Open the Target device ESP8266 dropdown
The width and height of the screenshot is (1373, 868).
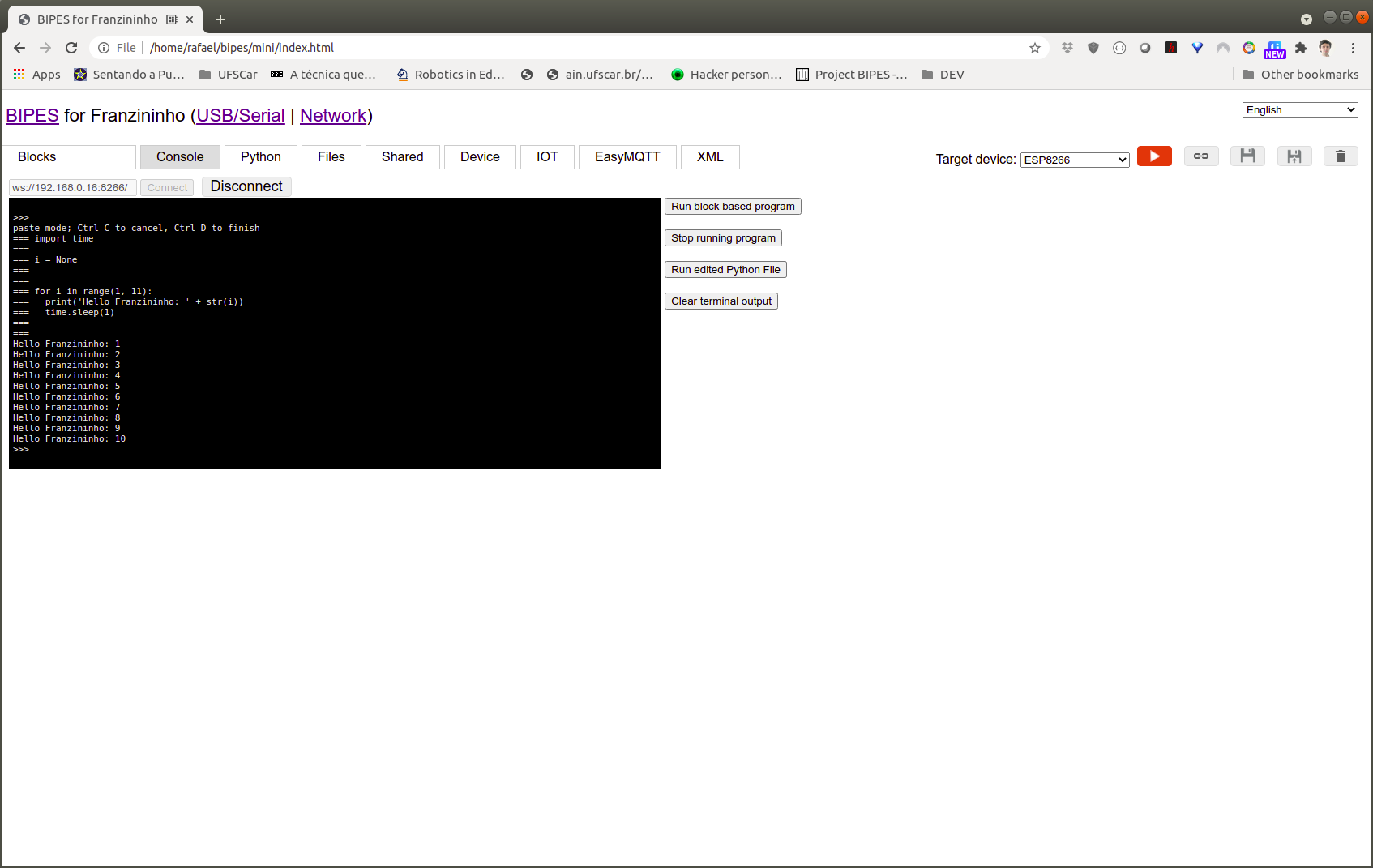(1075, 160)
